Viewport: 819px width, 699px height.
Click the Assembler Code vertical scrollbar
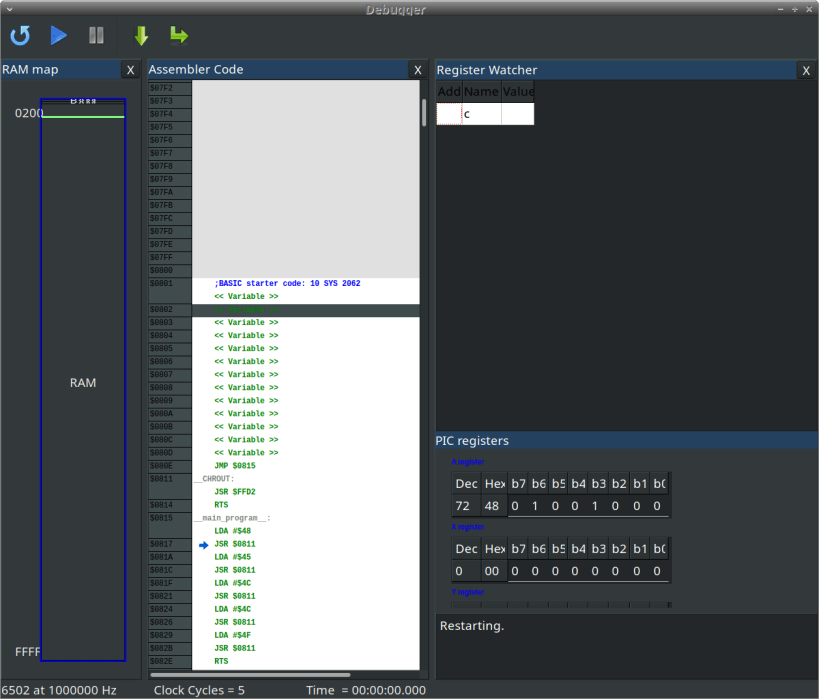[x=424, y=110]
